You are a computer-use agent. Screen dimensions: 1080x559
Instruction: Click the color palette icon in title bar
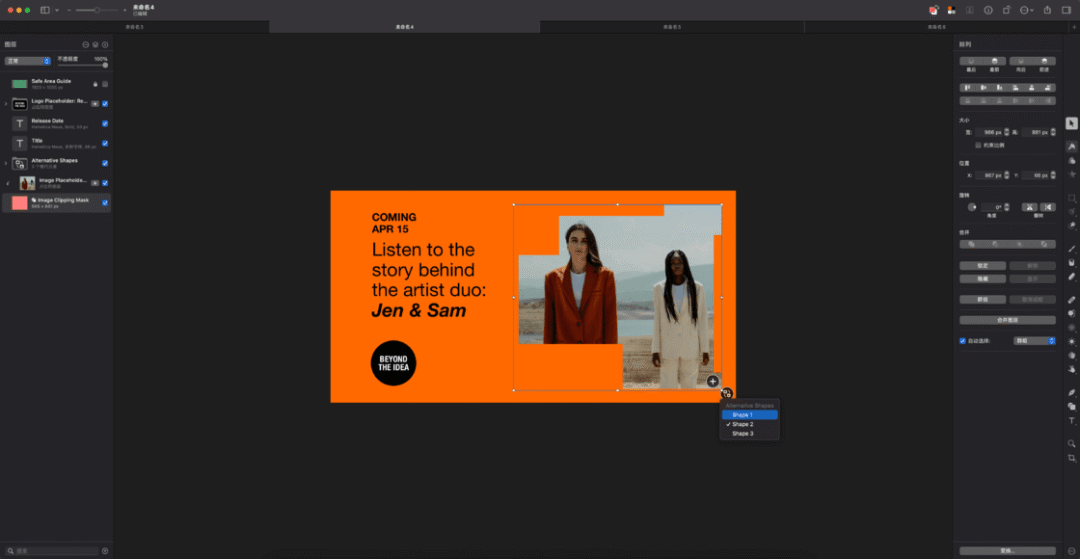(x=951, y=10)
